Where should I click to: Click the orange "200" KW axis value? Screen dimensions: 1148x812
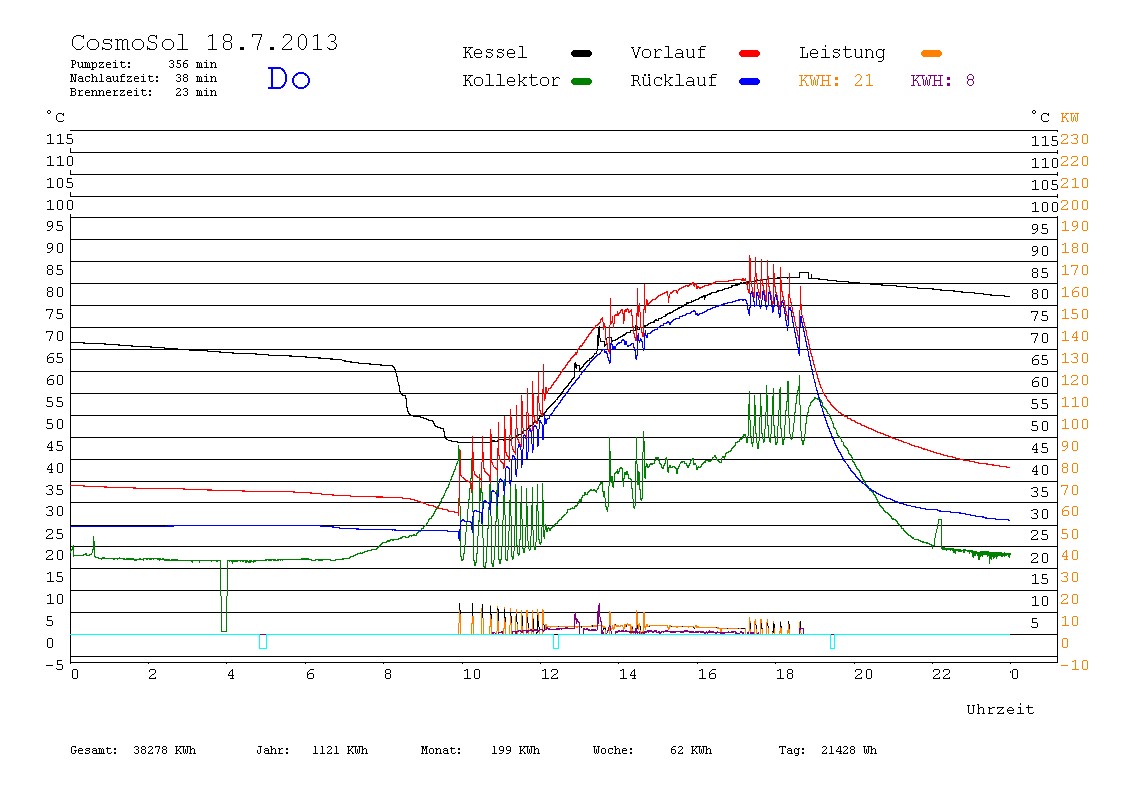(x=1075, y=205)
